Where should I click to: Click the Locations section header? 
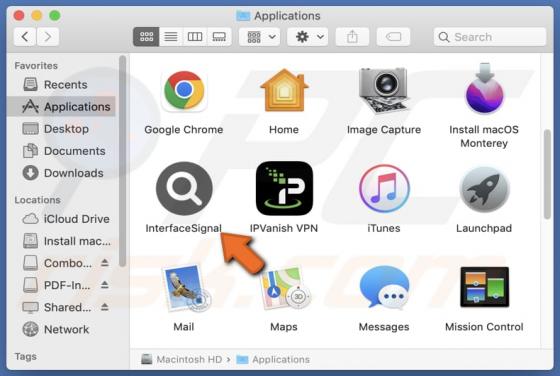point(38,200)
